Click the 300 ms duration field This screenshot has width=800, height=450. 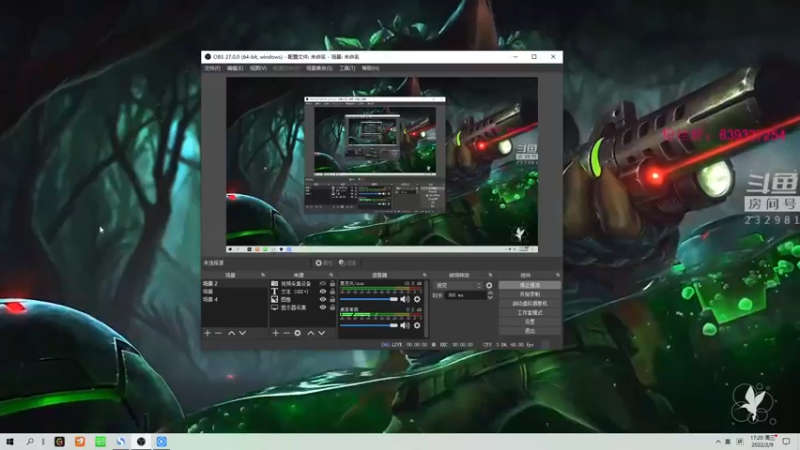pos(465,295)
